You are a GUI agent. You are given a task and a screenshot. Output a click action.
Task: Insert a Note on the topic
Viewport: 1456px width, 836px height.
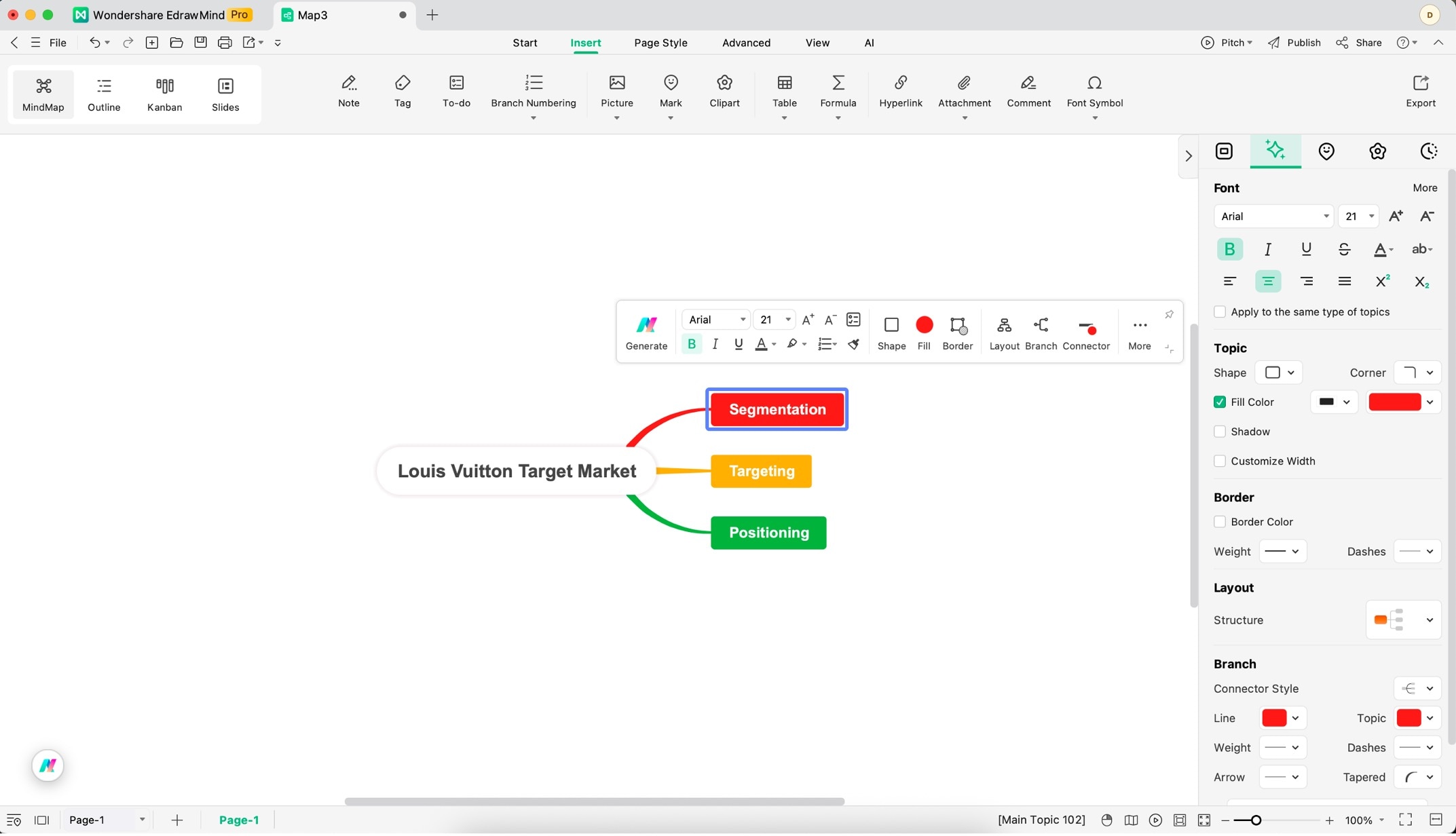coord(349,91)
